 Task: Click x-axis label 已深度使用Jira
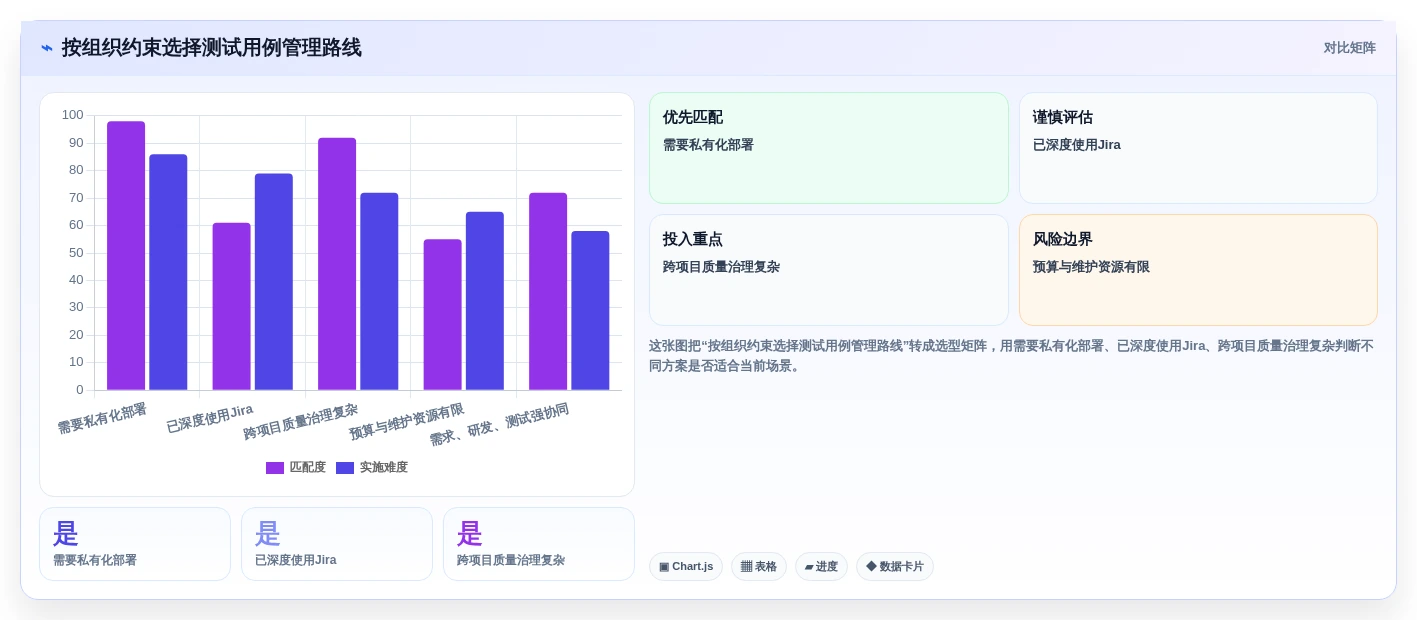pyautogui.click(x=210, y=417)
